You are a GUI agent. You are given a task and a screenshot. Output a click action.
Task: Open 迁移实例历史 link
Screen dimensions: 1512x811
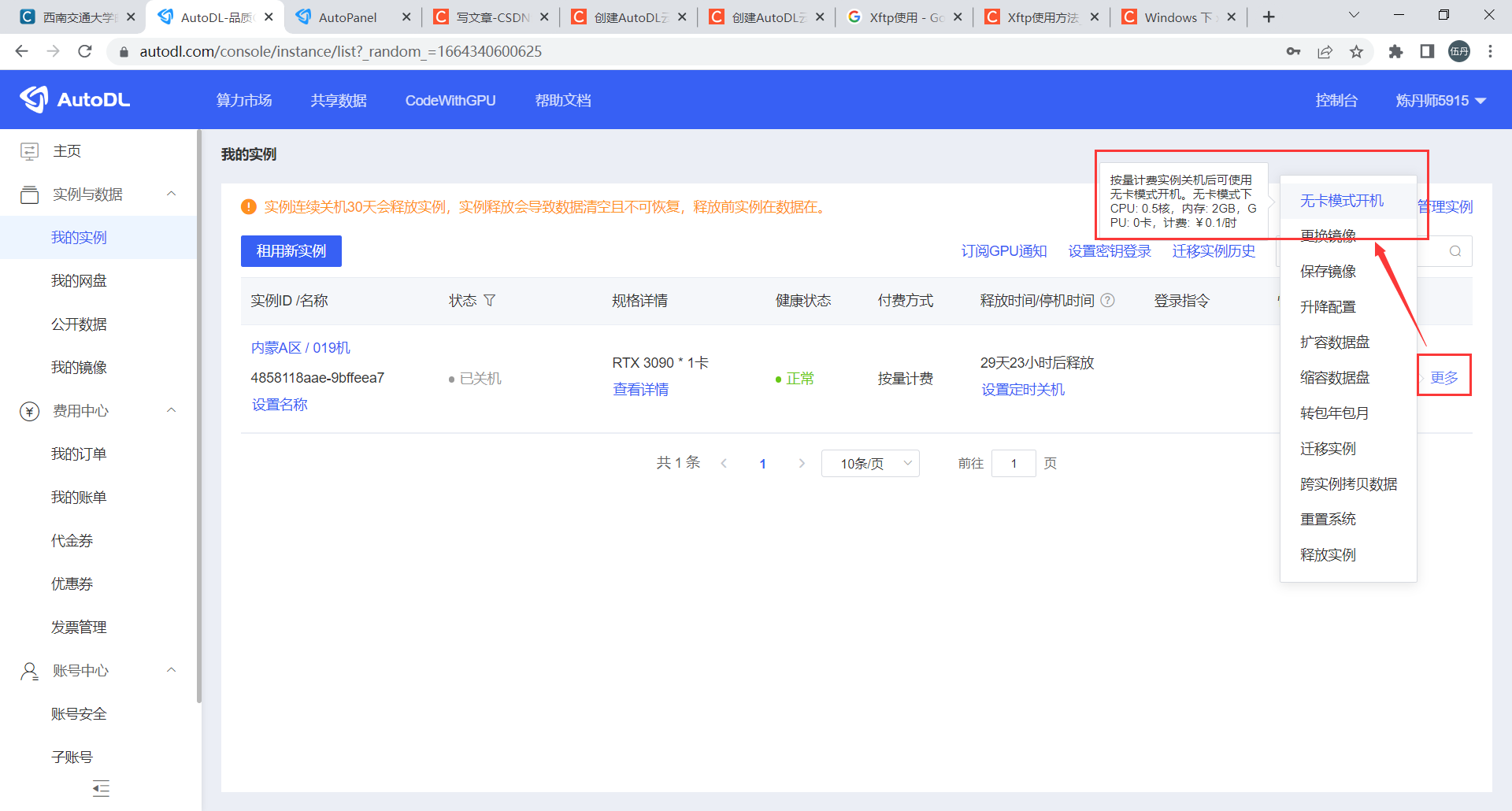click(x=1214, y=251)
